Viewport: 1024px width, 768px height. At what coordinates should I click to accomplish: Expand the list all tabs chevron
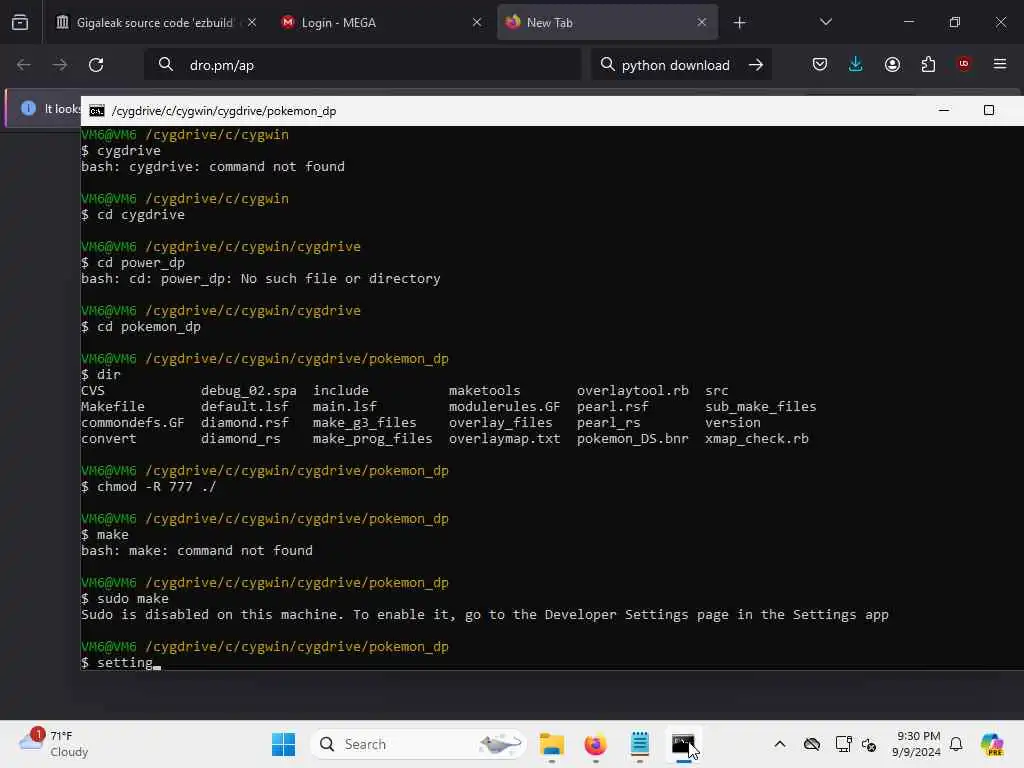pyautogui.click(x=826, y=22)
